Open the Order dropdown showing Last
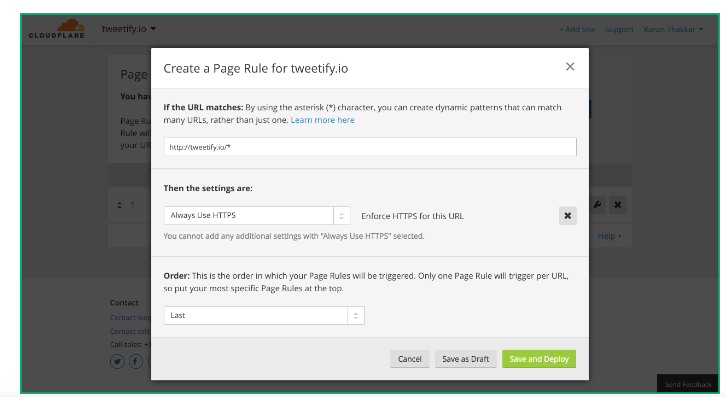 point(264,315)
